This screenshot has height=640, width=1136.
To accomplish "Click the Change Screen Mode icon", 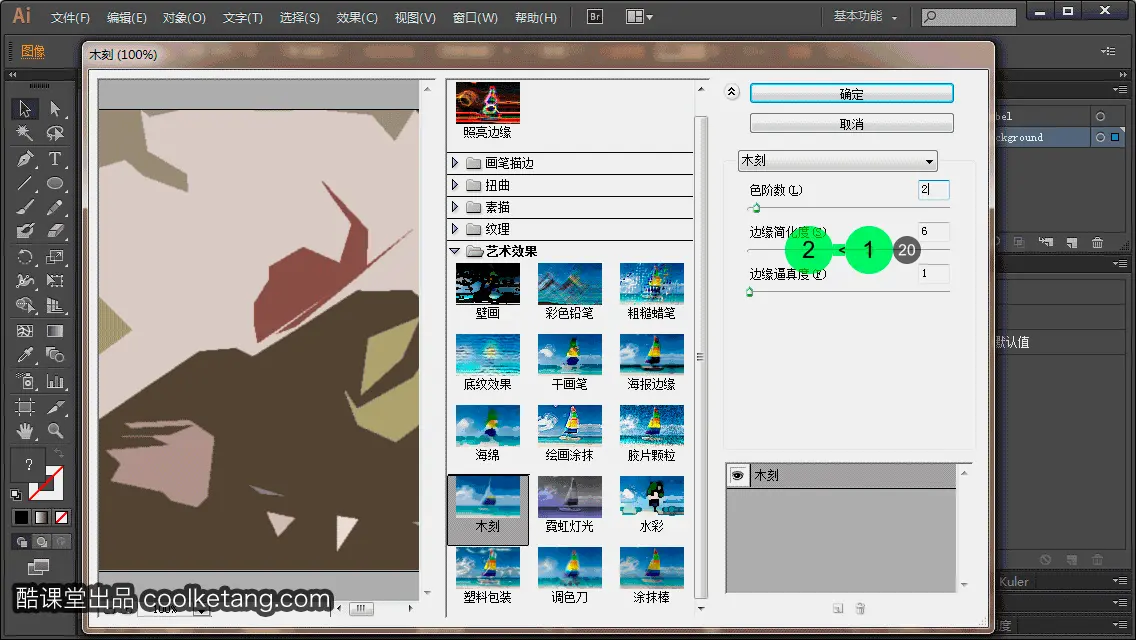I will 38,567.
